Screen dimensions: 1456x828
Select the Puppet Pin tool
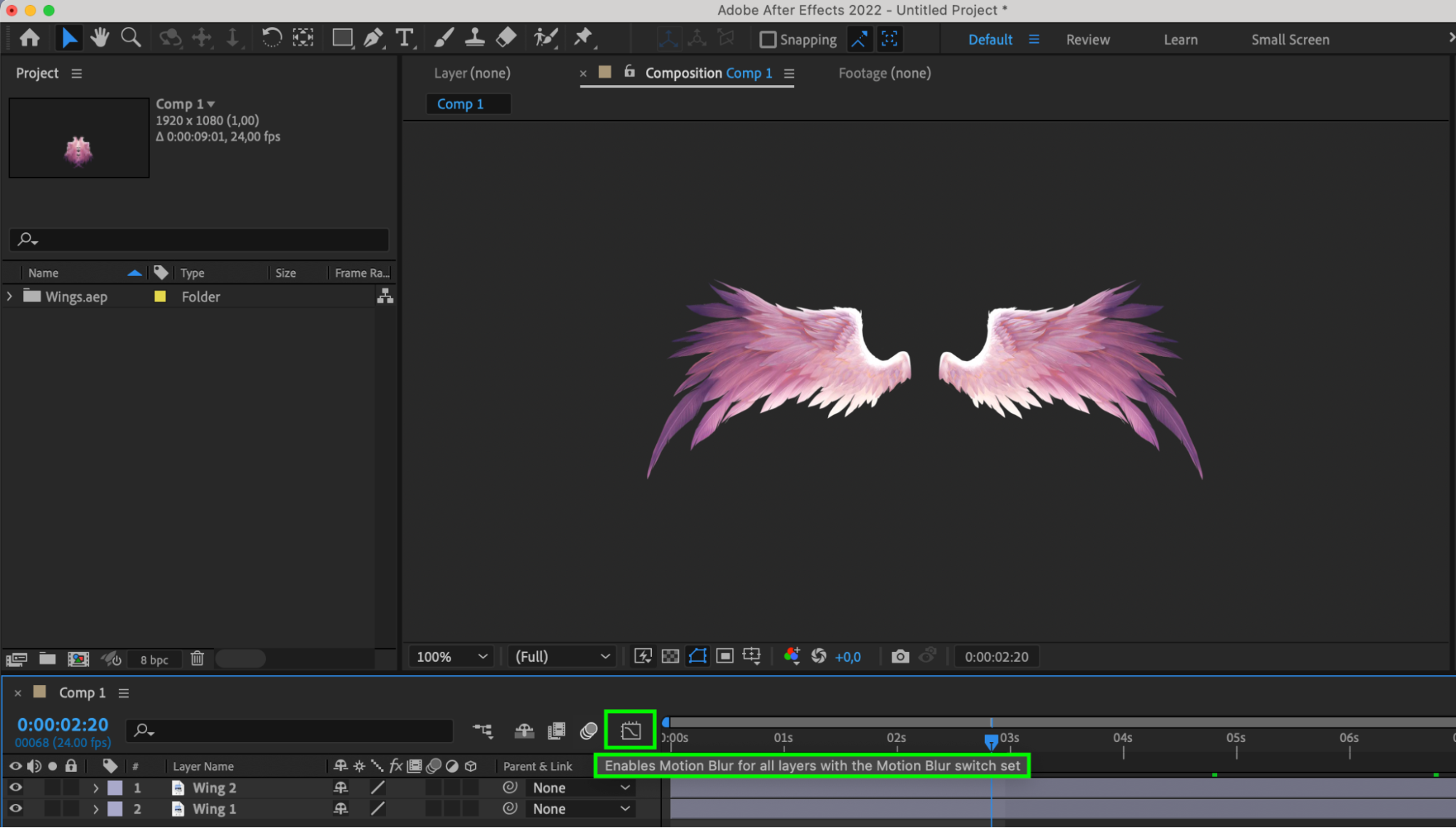coord(583,38)
